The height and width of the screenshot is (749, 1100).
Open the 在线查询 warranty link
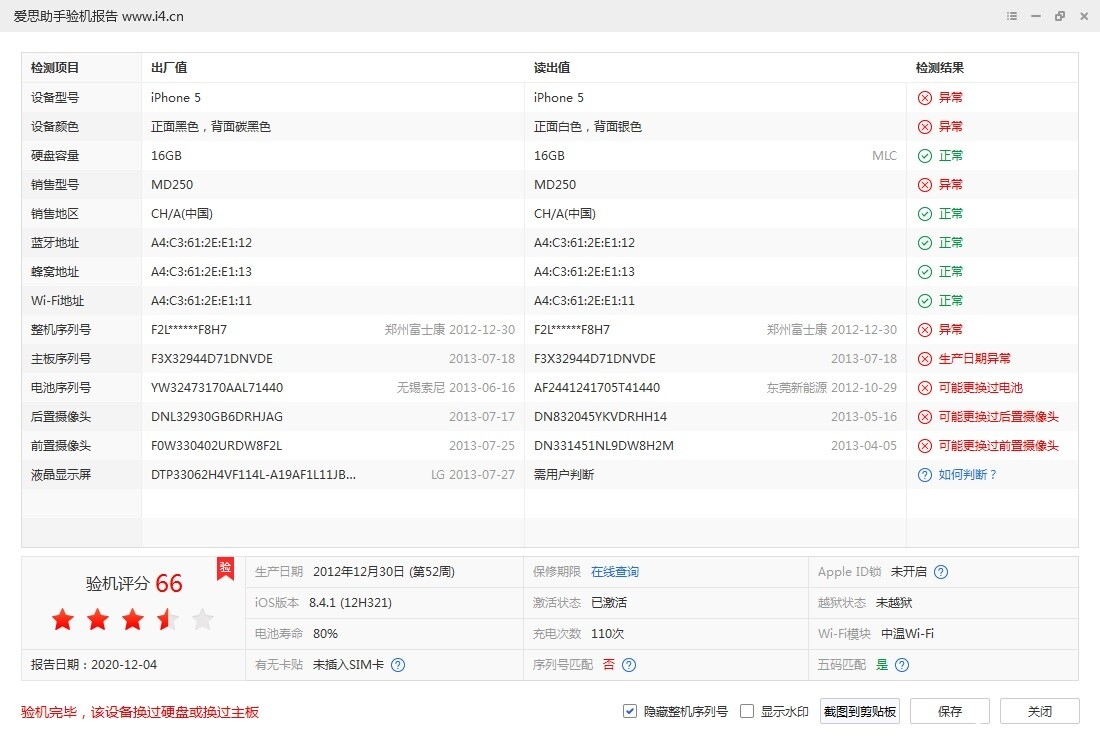(x=615, y=572)
